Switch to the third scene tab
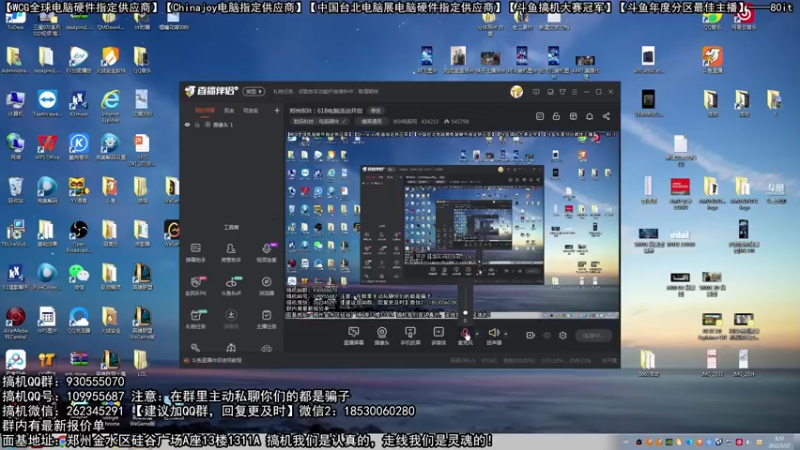 click(x=251, y=110)
